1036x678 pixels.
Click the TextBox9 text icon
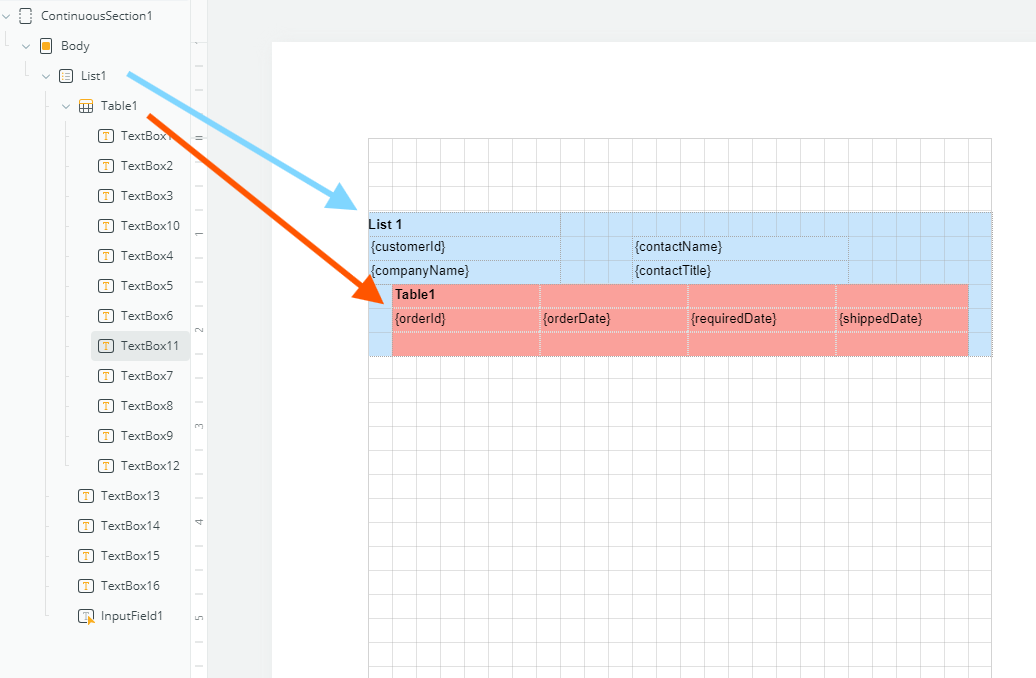click(x=107, y=435)
